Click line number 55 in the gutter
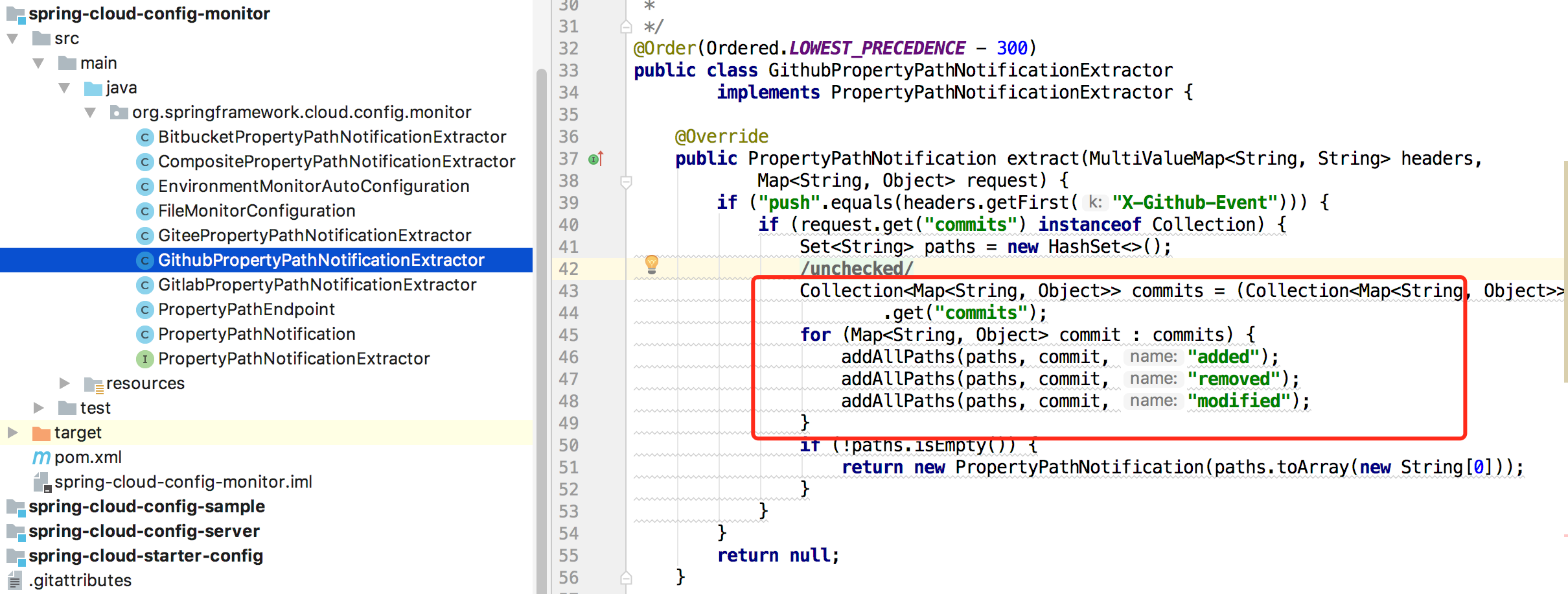The width and height of the screenshot is (1568, 594). pyautogui.click(x=569, y=556)
